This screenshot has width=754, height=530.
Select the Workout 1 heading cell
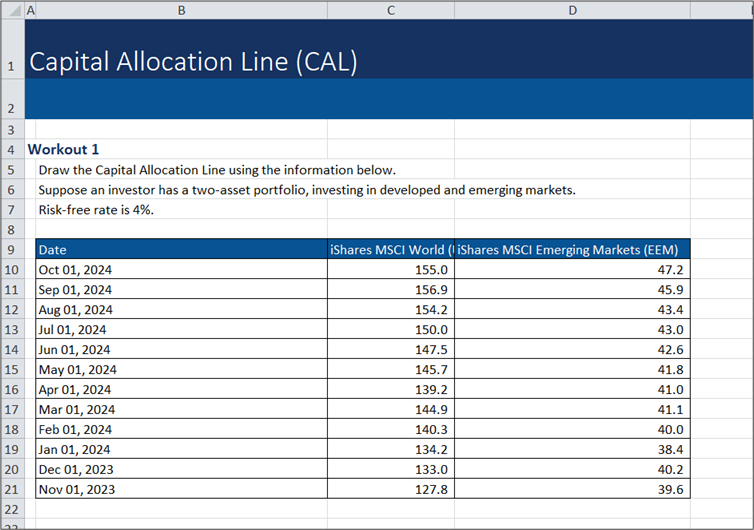(x=64, y=149)
